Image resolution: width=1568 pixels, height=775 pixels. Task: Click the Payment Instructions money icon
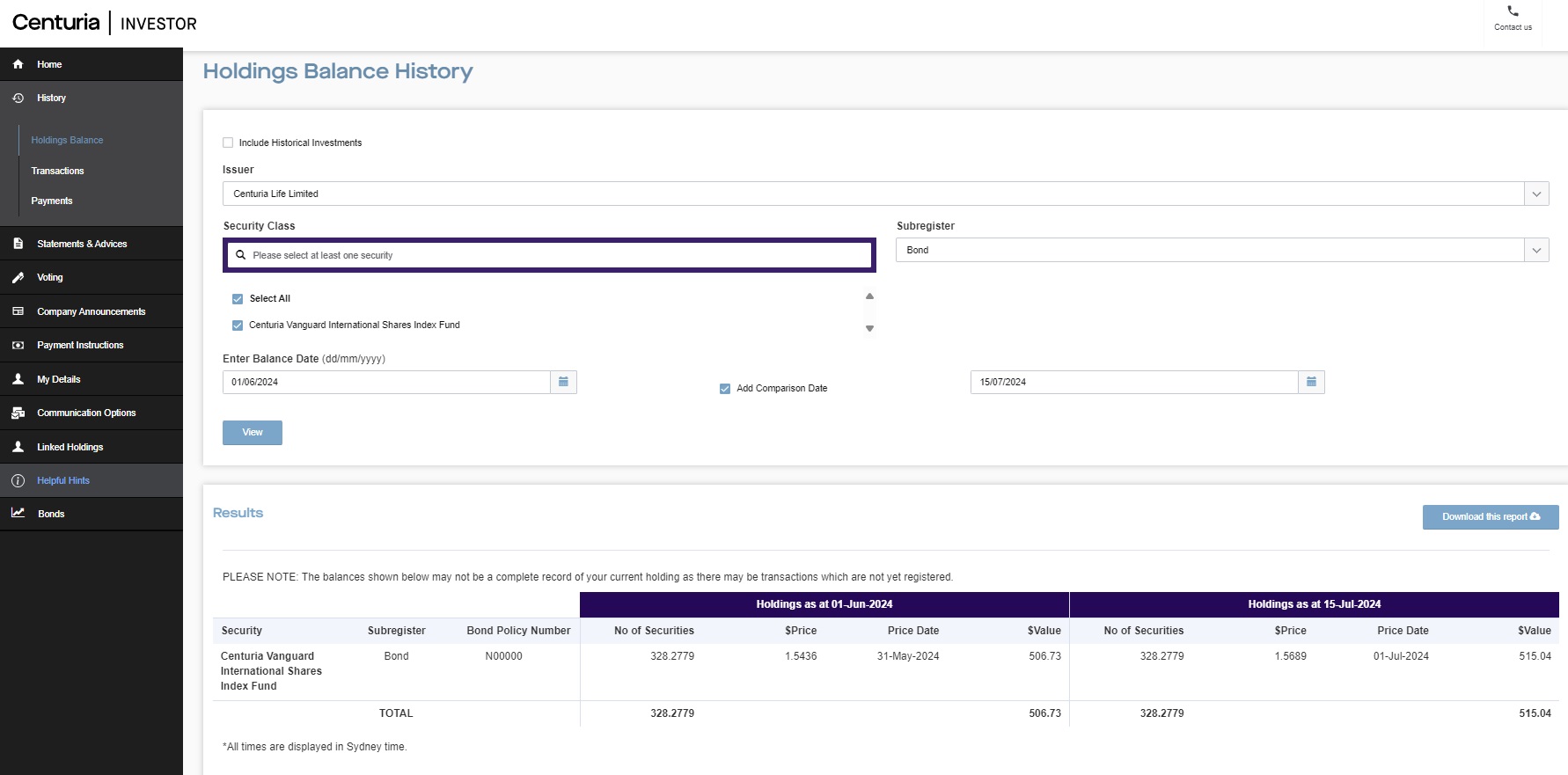click(18, 345)
